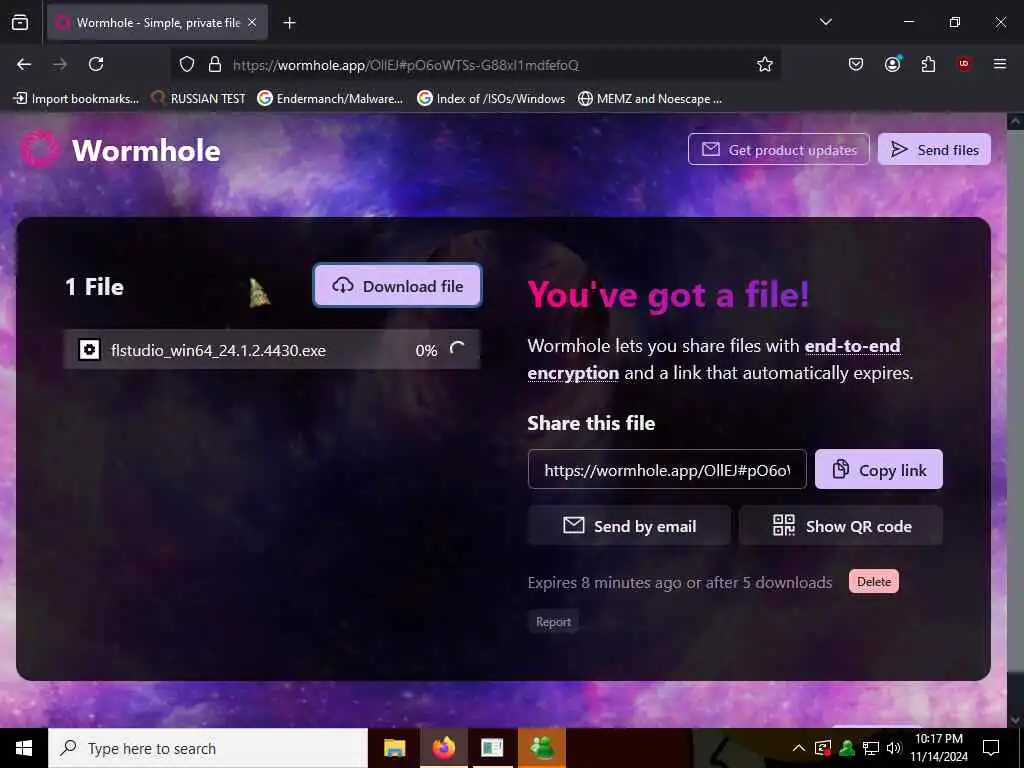
Task: Click the address bar URL
Action: click(406, 65)
